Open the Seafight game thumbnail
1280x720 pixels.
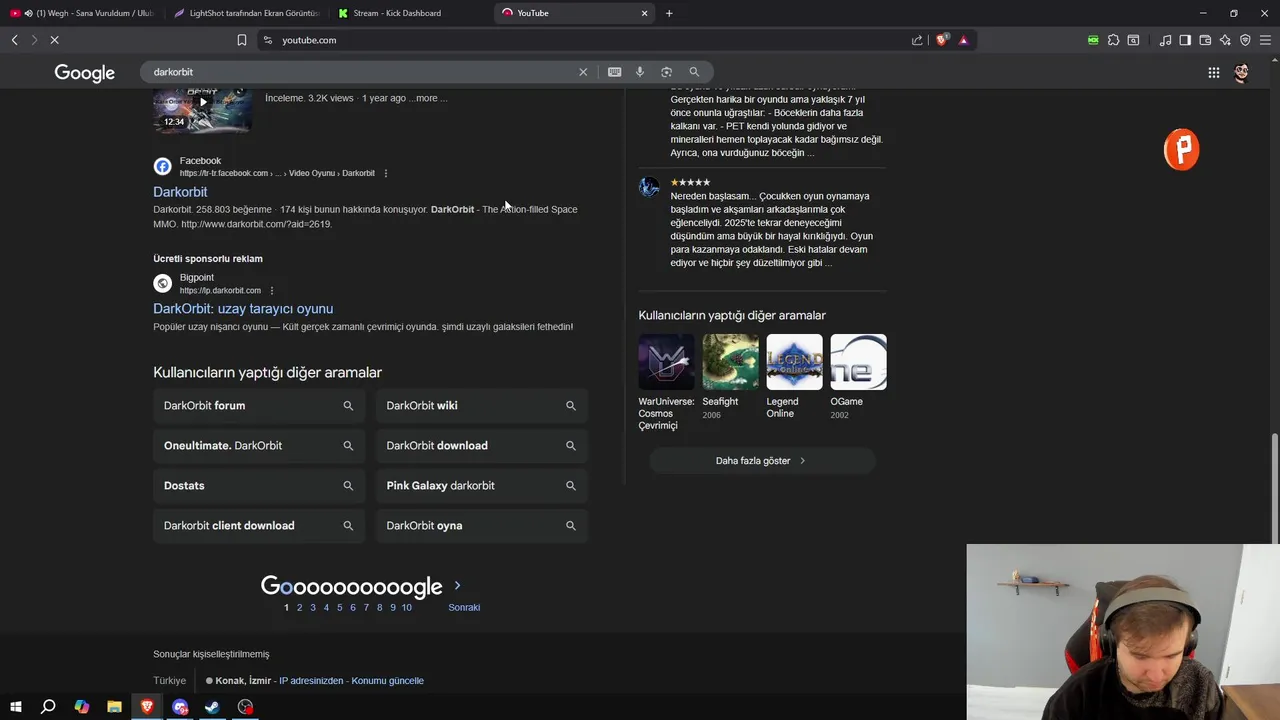click(x=730, y=362)
